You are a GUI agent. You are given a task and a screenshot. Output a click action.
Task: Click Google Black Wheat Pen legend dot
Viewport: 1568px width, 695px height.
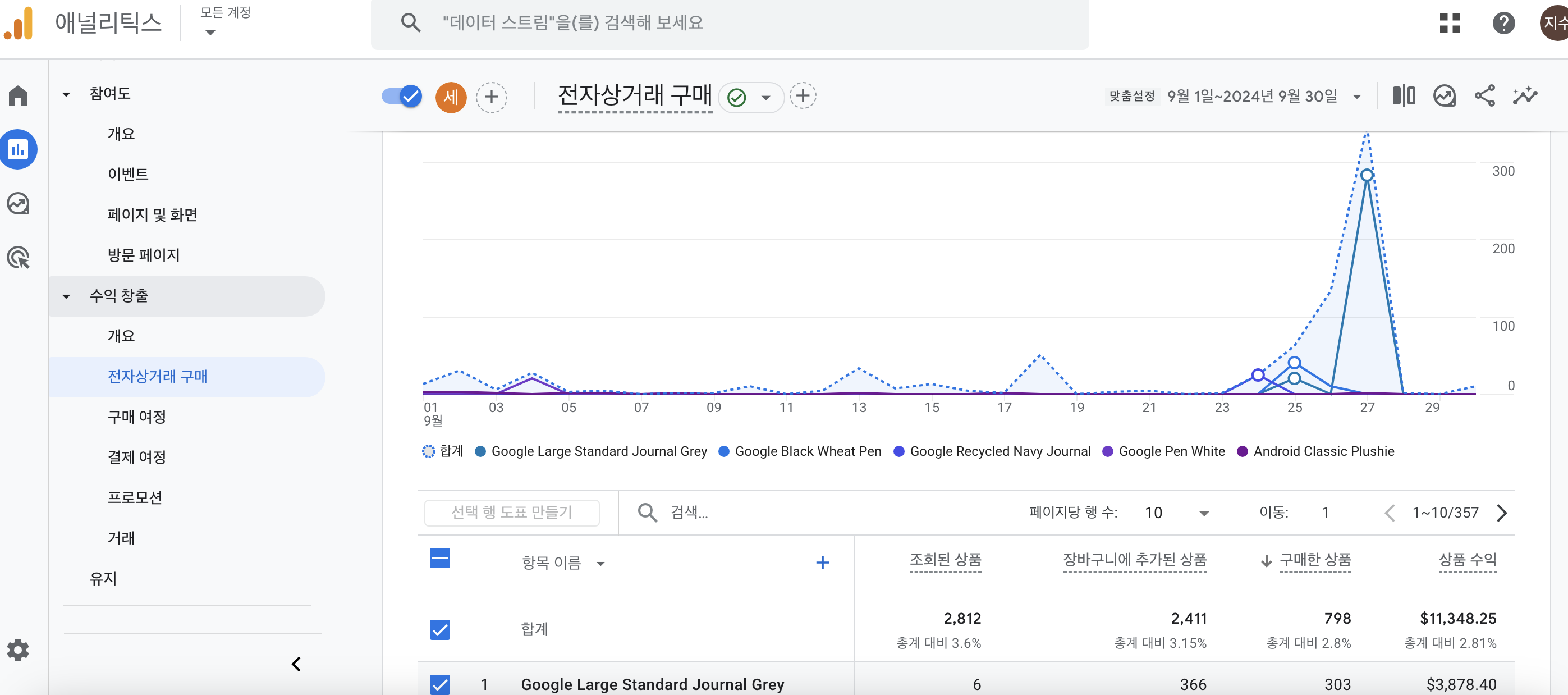(724, 451)
